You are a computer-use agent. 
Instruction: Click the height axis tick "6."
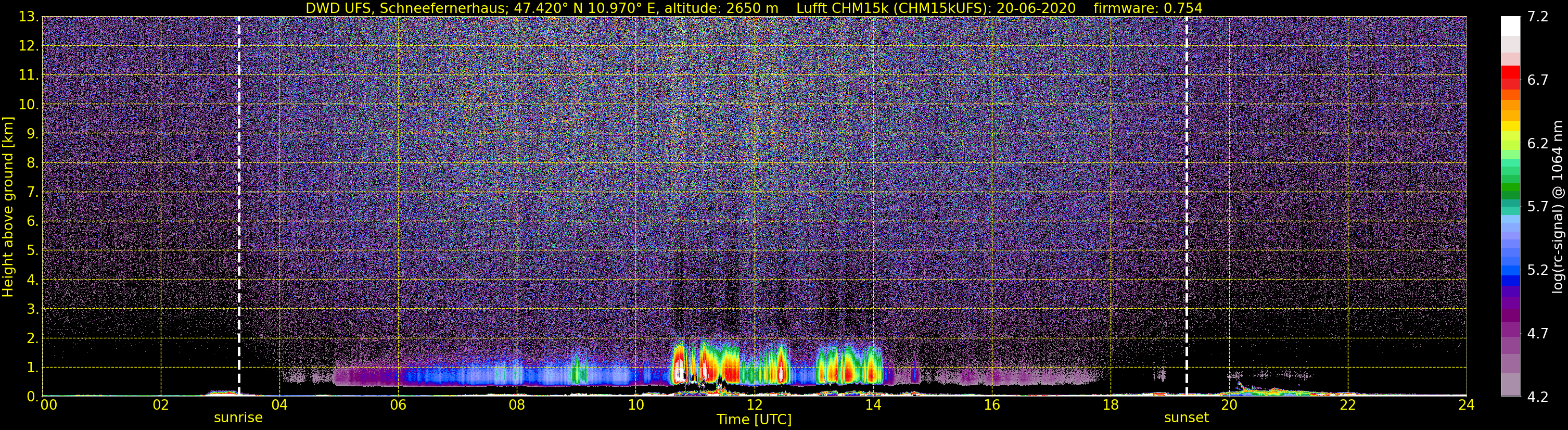tap(32, 221)
